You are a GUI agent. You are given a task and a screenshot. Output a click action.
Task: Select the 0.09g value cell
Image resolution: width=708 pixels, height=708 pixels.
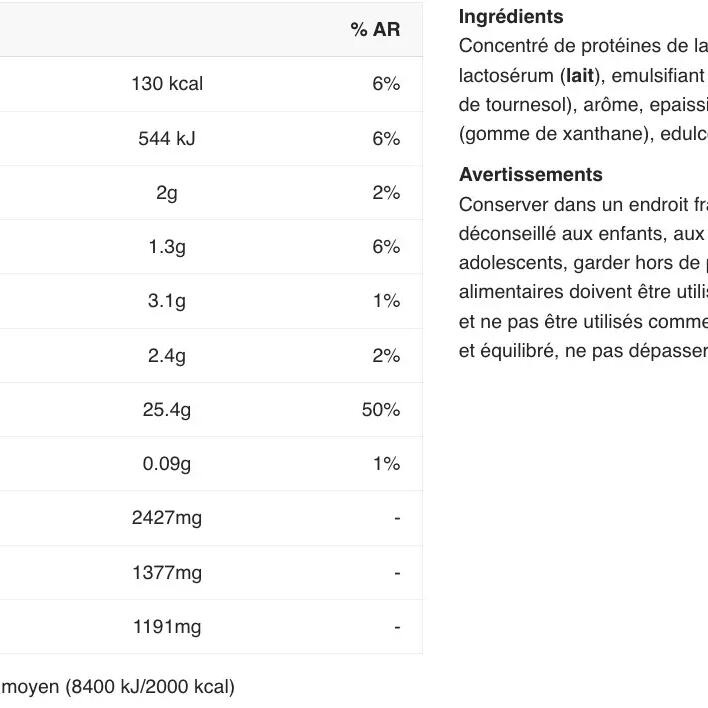167,464
